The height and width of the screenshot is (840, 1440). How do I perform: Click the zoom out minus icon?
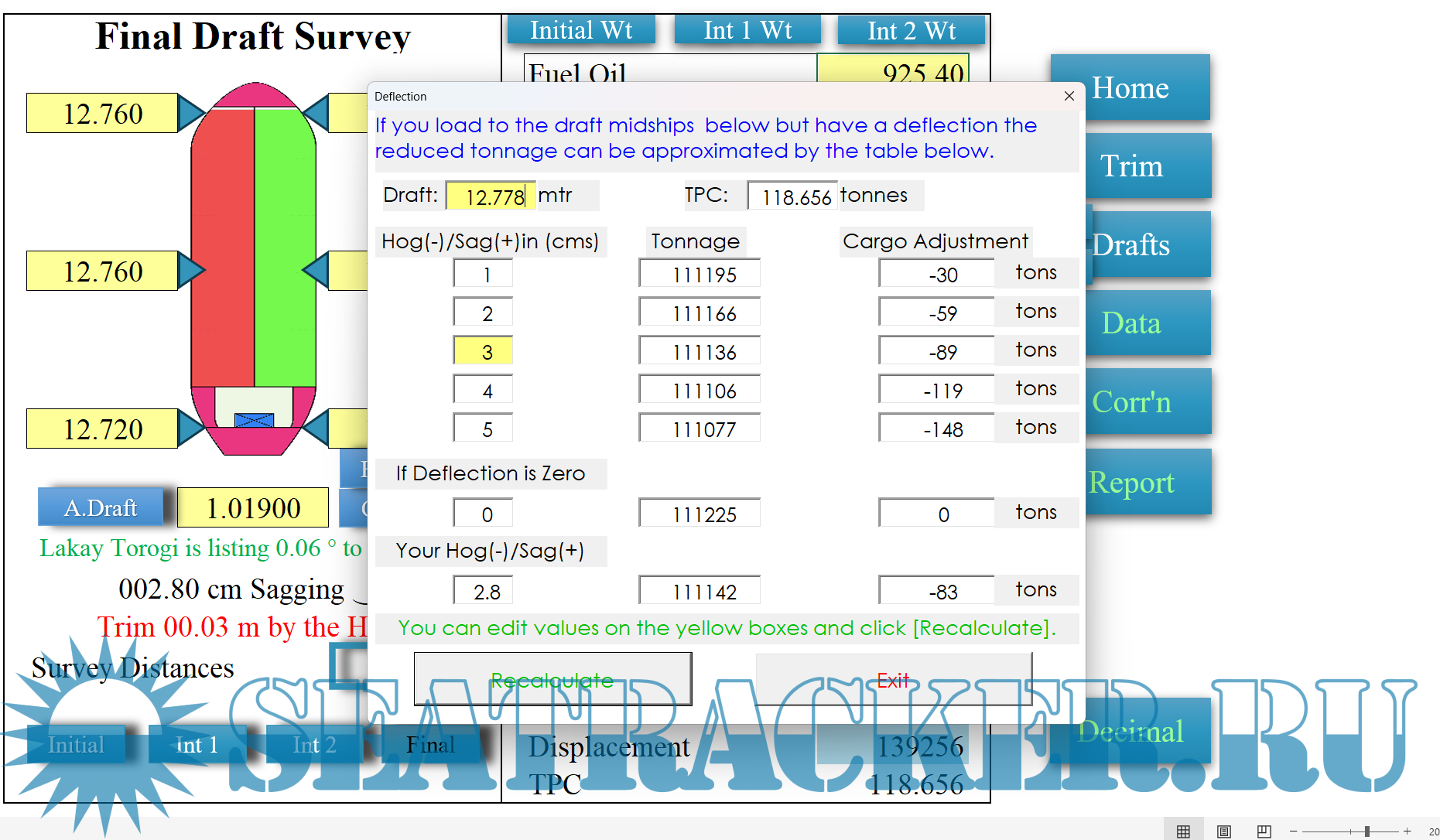[1293, 831]
